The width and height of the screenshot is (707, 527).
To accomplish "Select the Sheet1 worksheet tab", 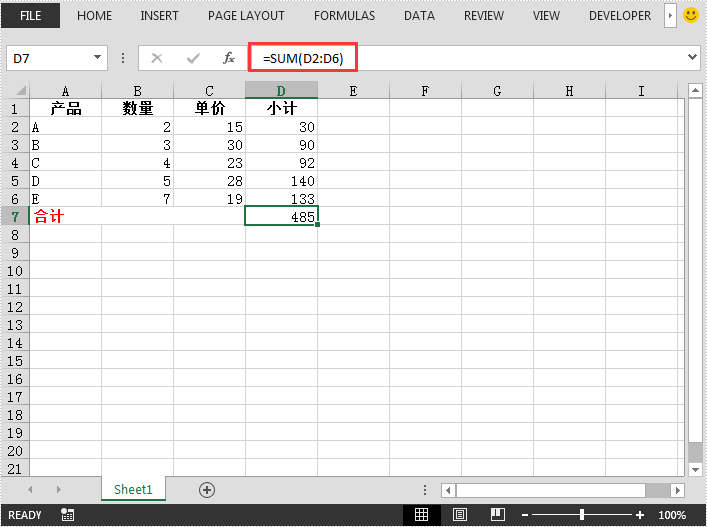I will pos(133,489).
